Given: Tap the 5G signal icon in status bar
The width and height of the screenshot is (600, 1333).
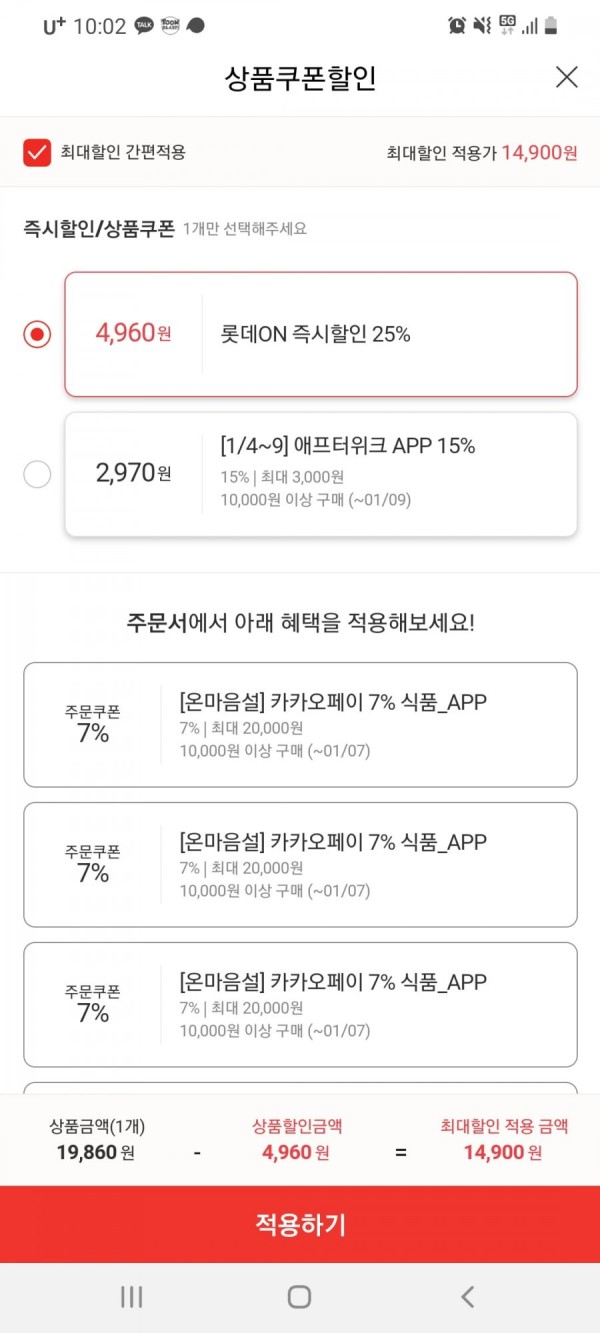Looking at the screenshot, I should (x=507, y=26).
